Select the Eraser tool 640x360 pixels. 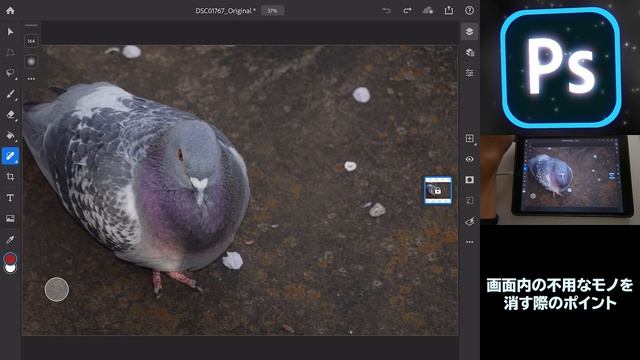(10, 115)
